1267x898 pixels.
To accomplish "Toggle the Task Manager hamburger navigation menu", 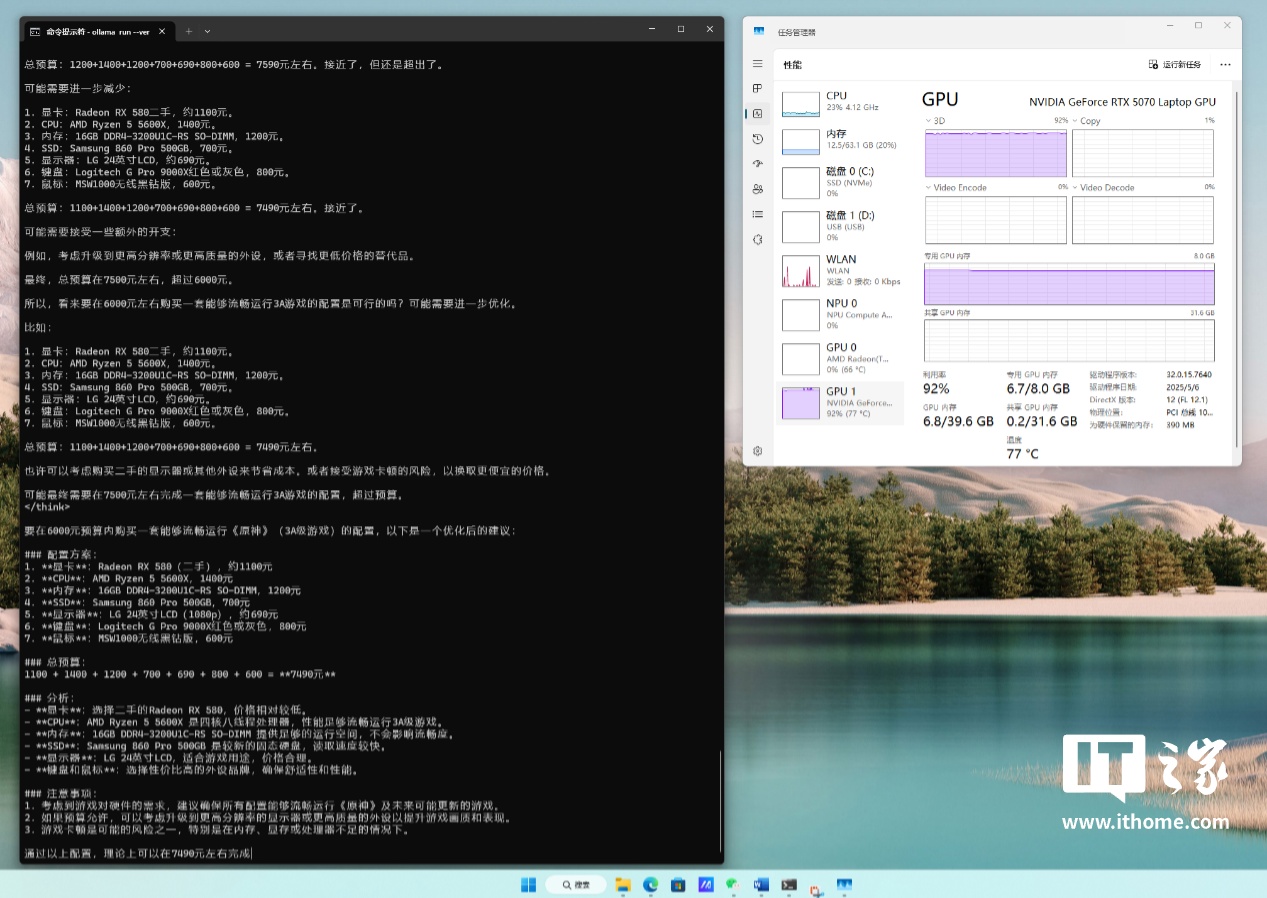I will click(757, 64).
